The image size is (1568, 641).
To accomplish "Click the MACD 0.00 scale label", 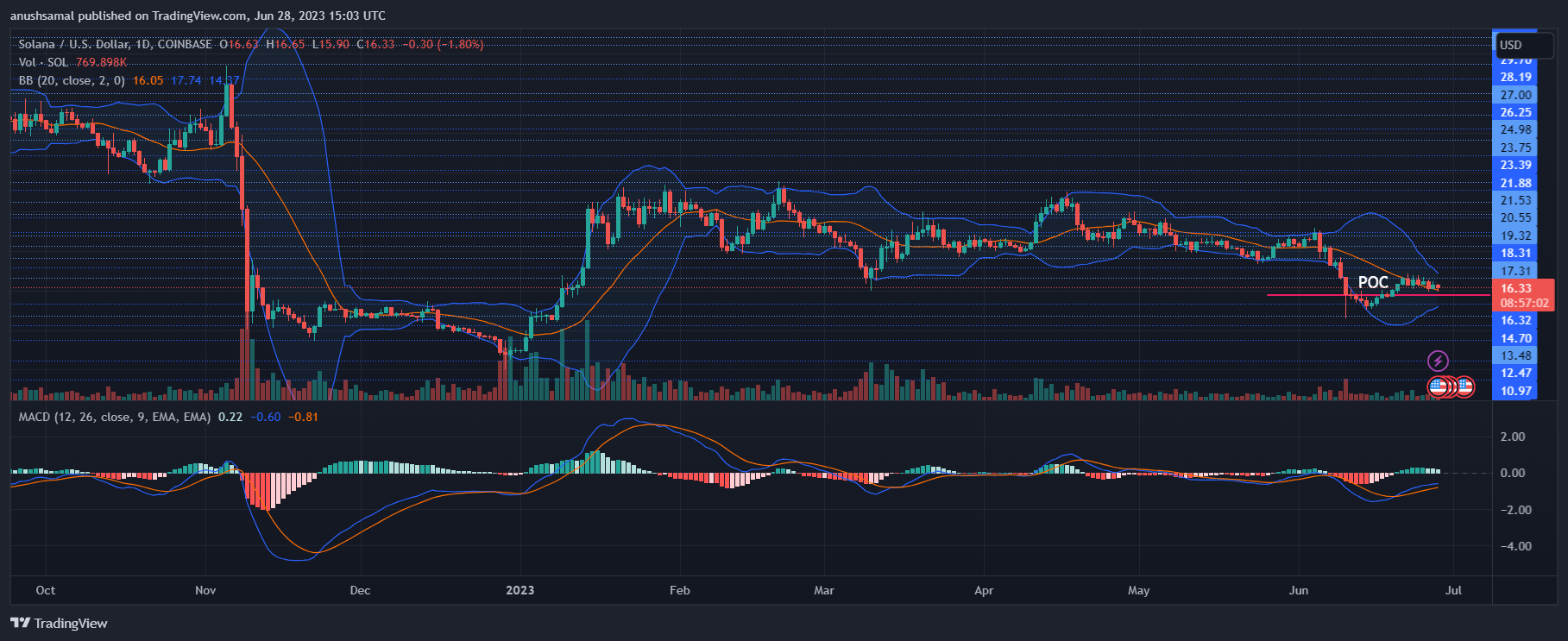I will pyautogui.click(x=1513, y=473).
